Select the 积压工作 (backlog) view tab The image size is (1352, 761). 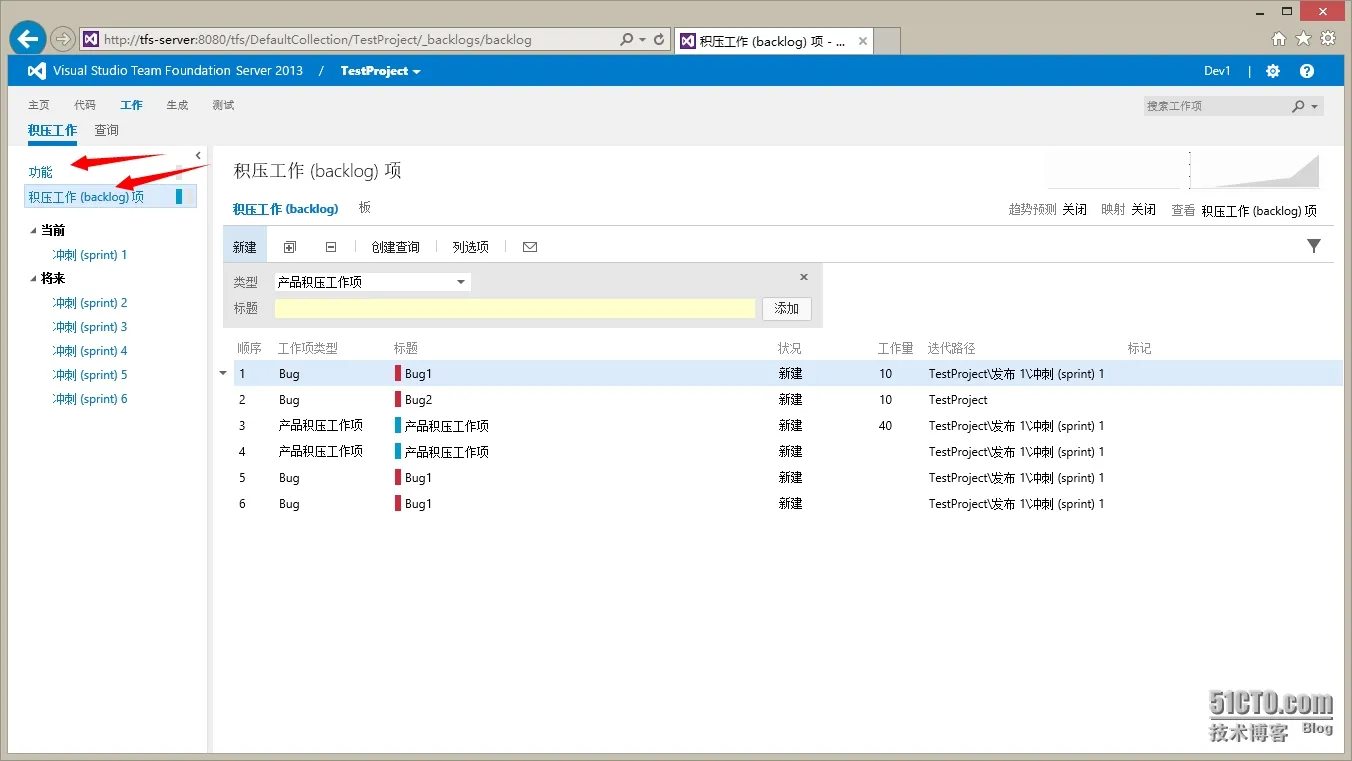(x=285, y=209)
